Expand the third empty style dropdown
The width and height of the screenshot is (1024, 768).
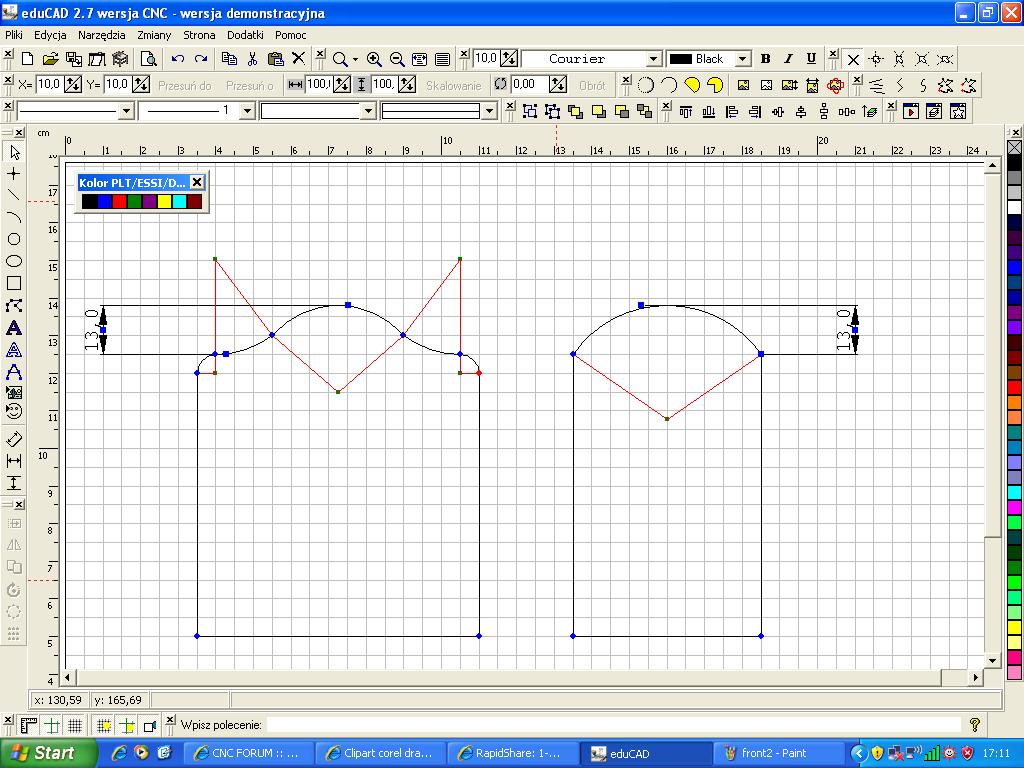tap(368, 112)
